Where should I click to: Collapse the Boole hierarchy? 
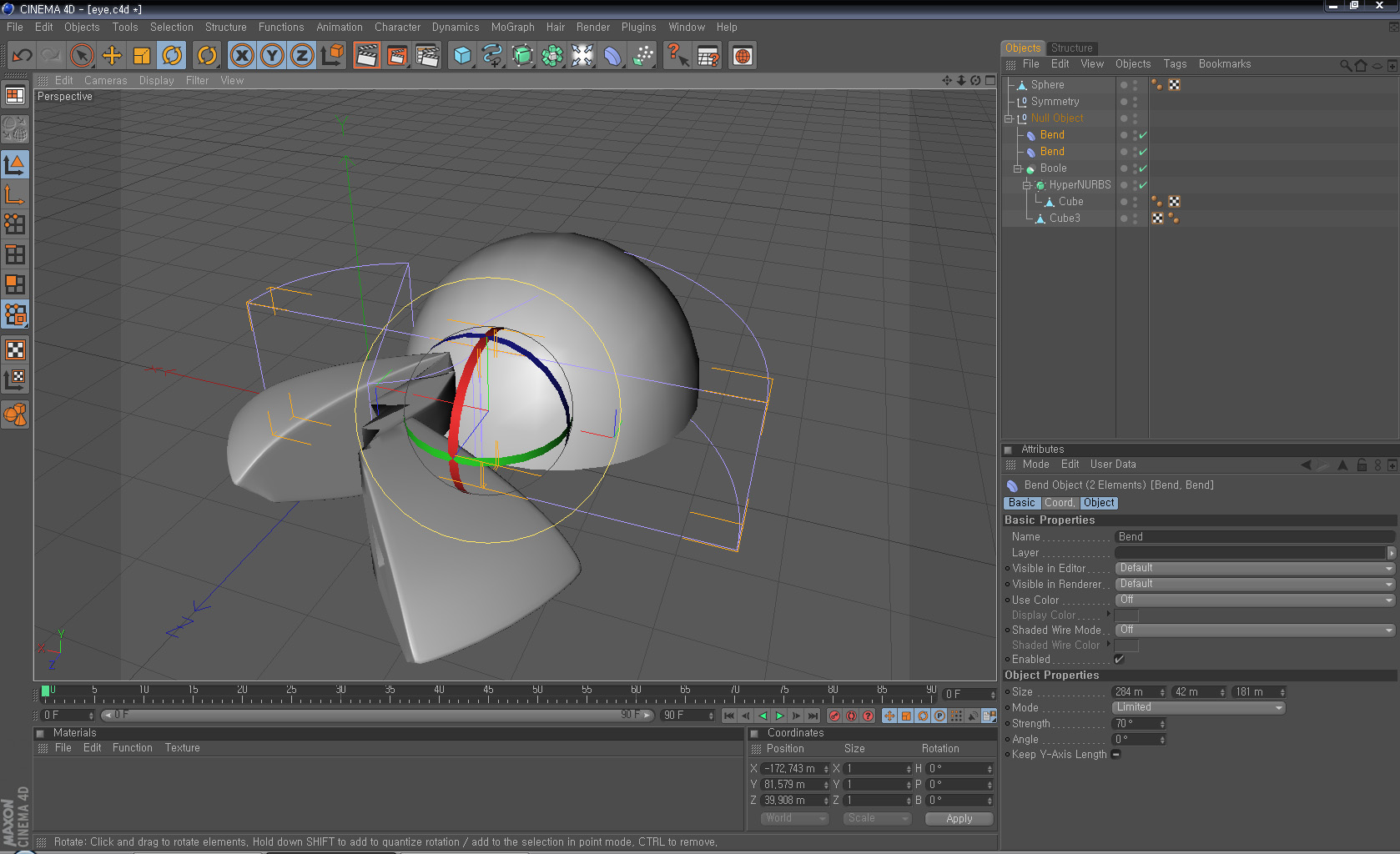1018,168
